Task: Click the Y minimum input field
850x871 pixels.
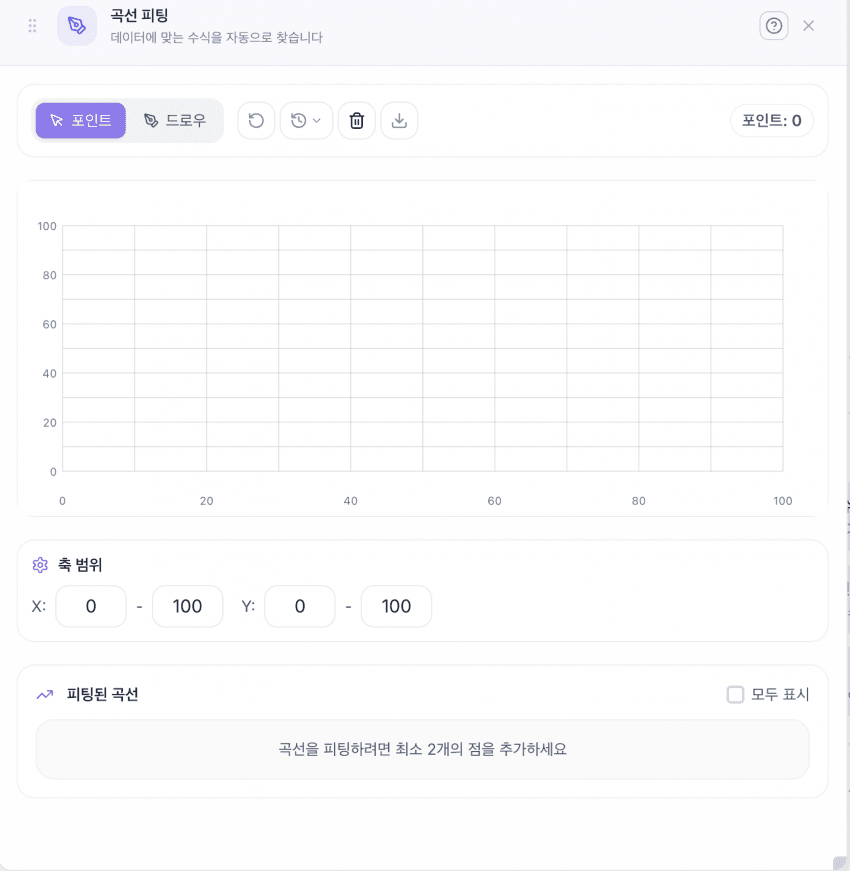Action: point(300,606)
